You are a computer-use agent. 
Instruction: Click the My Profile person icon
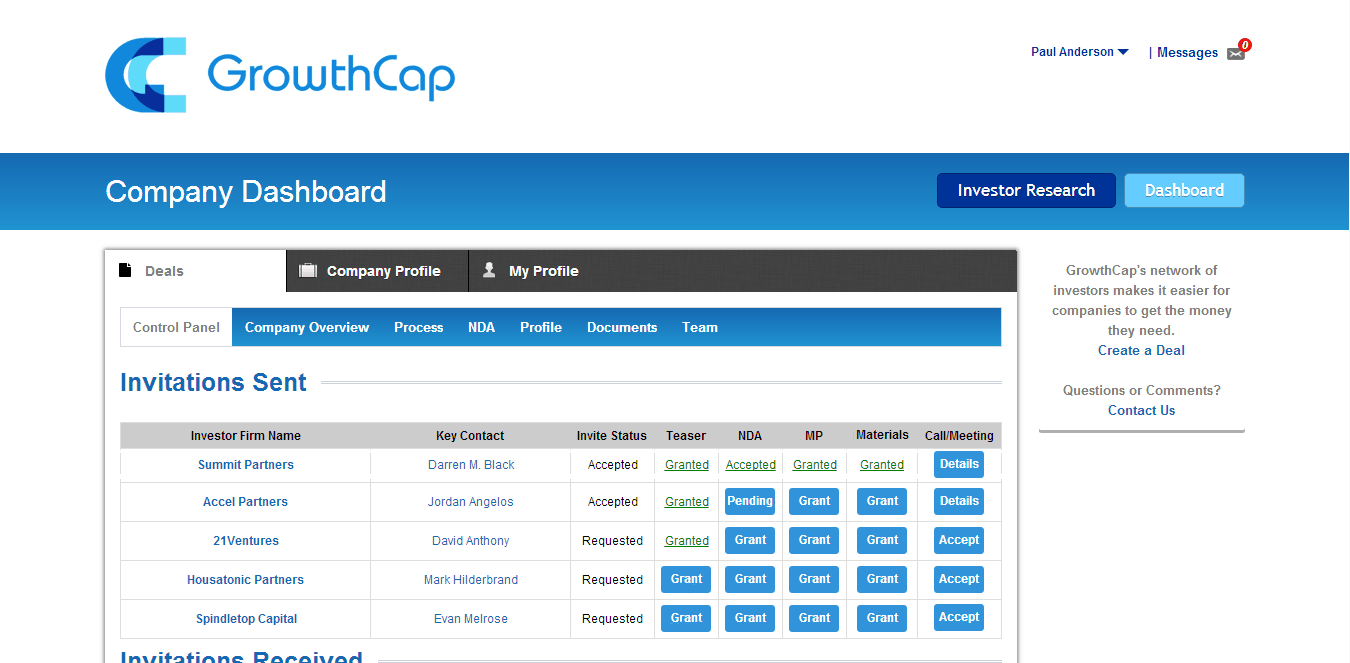tap(489, 270)
